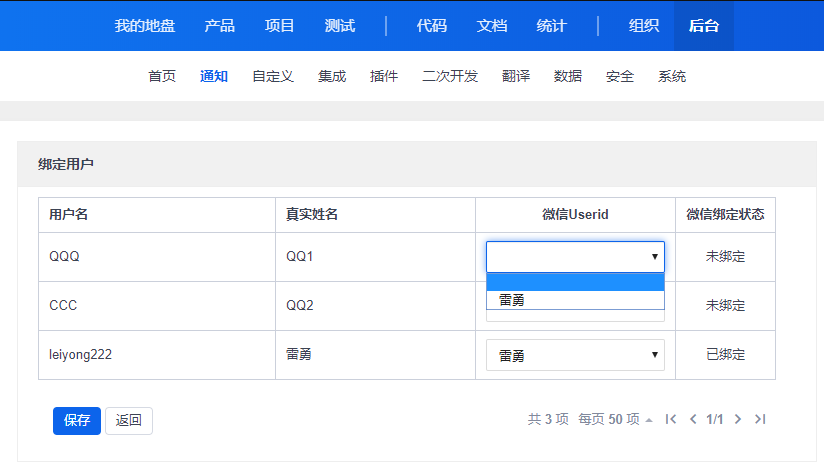Click the next page arrow icon
This screenshot has height=475, width=824.
click(738, 420)
